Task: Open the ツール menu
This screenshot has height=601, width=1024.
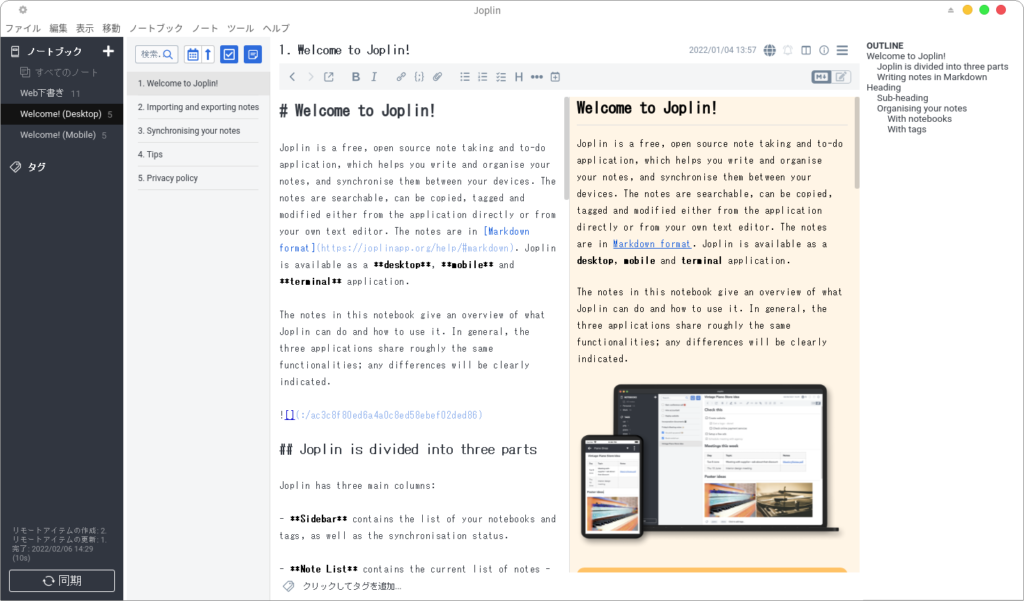Action: pos(240,28)
